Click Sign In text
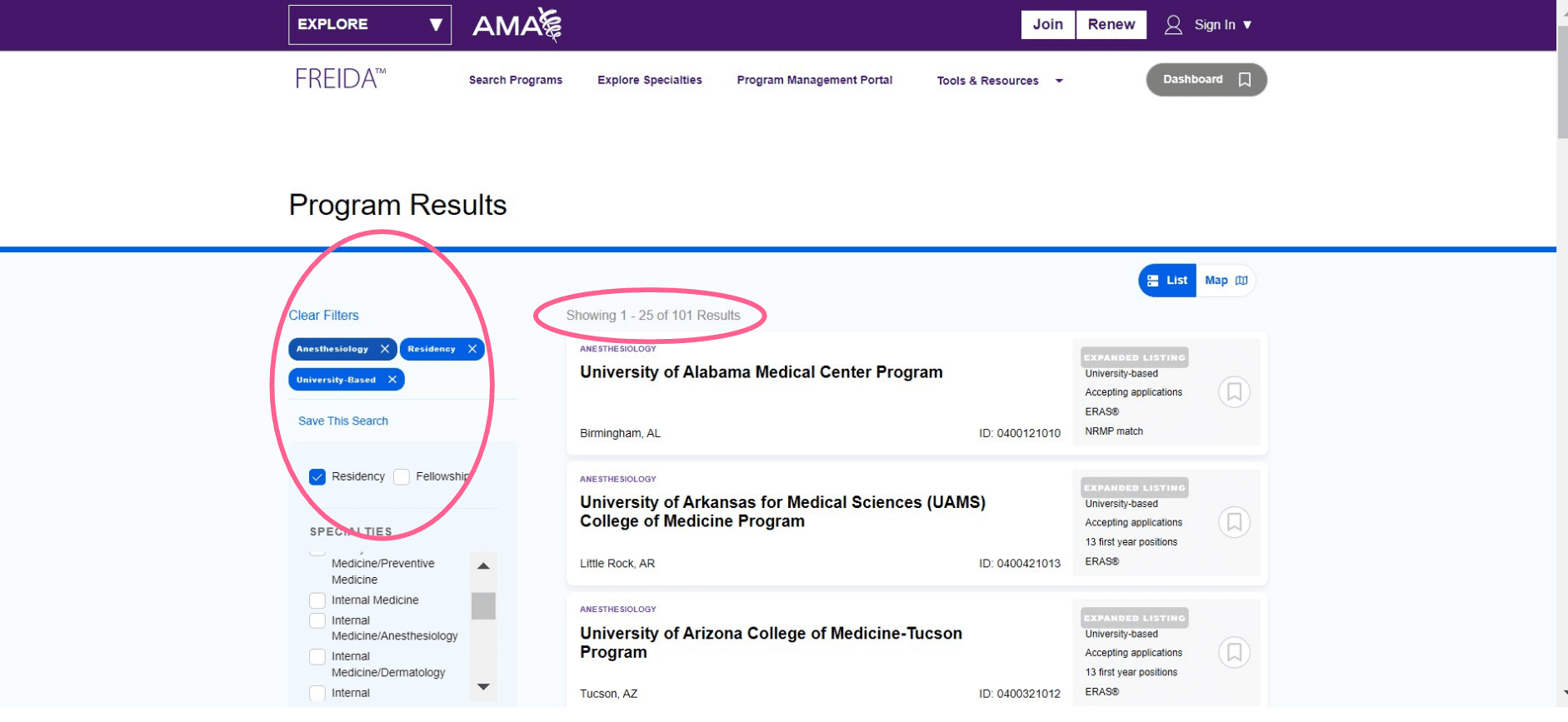 click(1215, 25)
